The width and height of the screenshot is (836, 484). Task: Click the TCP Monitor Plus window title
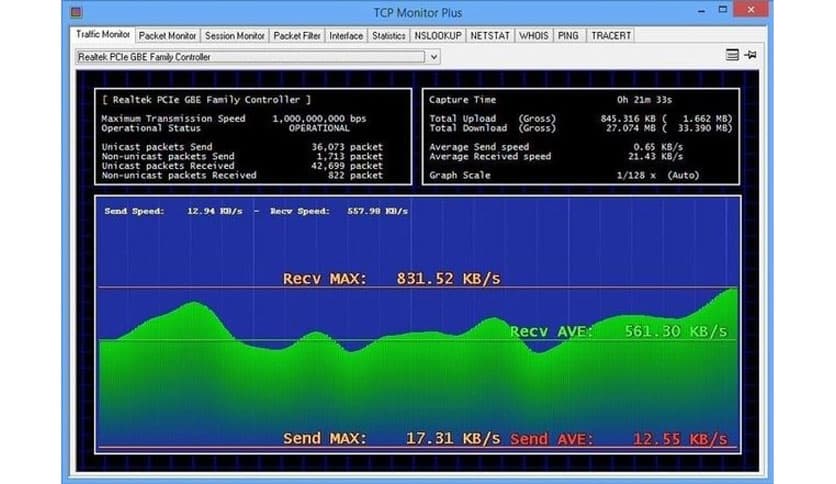click(417, 12)
